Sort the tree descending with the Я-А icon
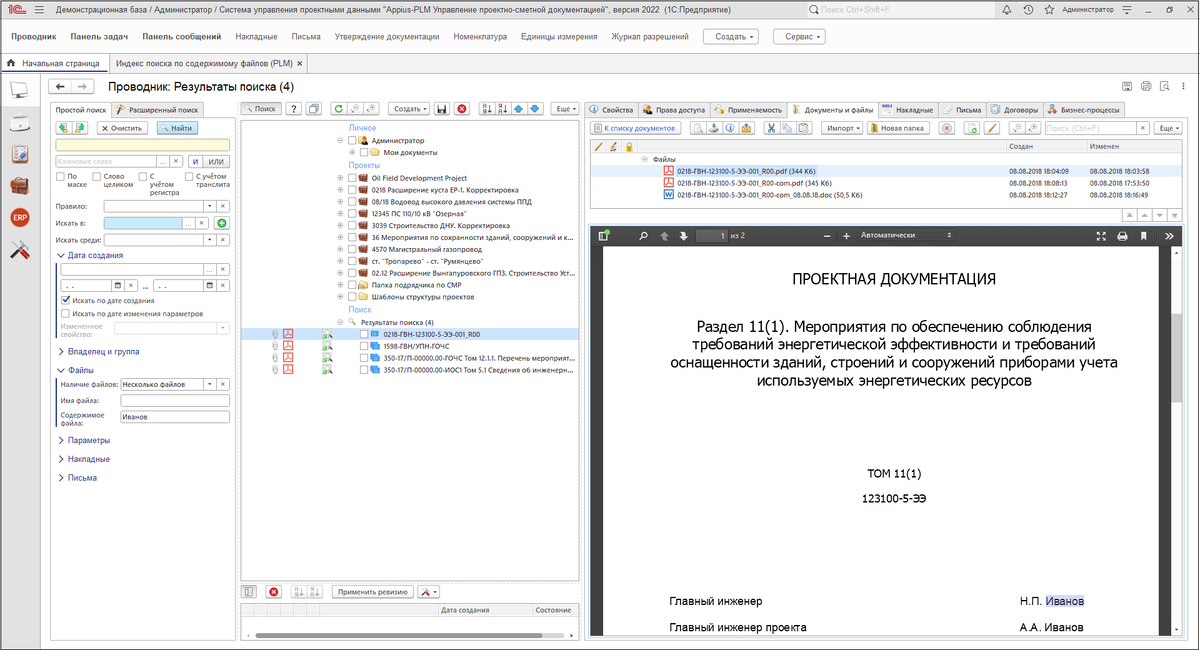 503,108
